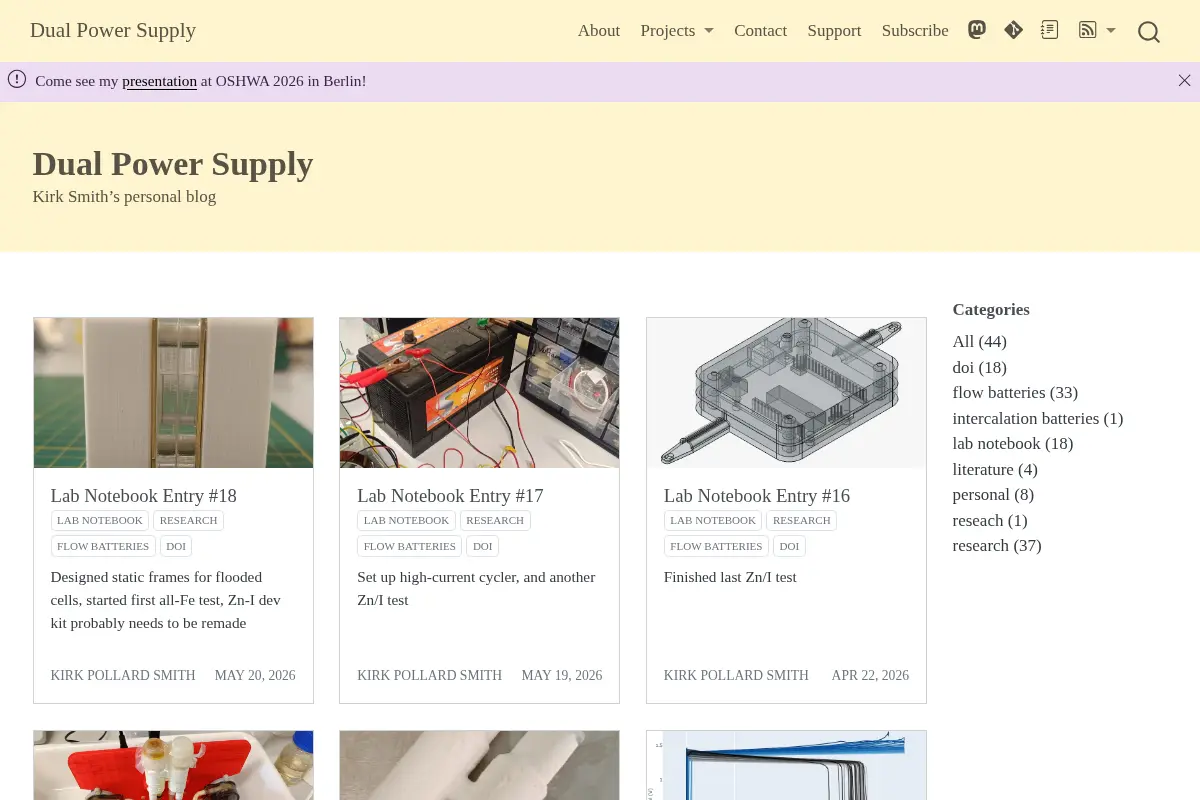The image size is (1200, 800).
Task: Open Lab Notebook Entry #18 title
Action: click(143, 495)
